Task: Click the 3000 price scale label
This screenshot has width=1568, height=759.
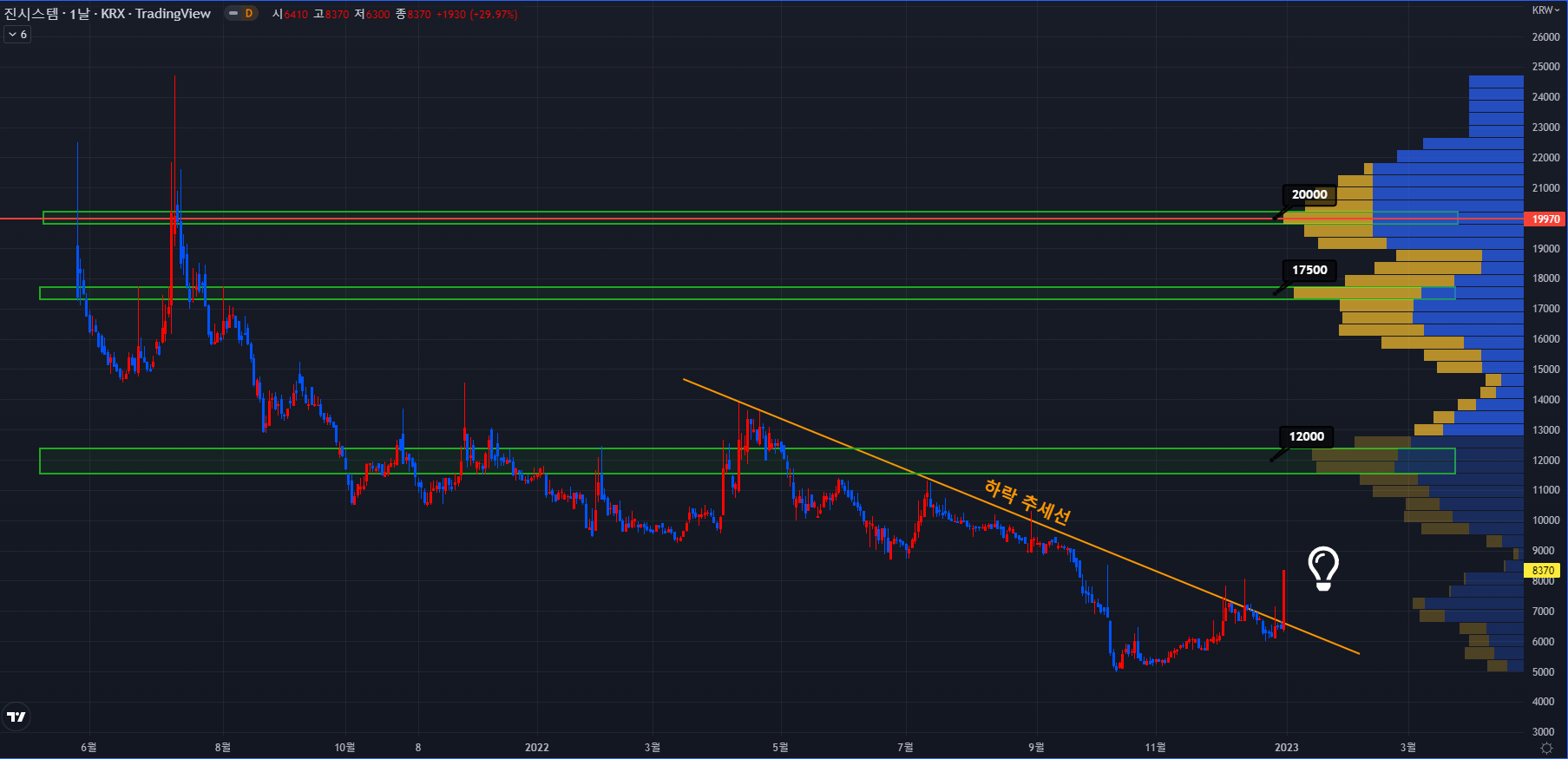Action: [1544, 732]
